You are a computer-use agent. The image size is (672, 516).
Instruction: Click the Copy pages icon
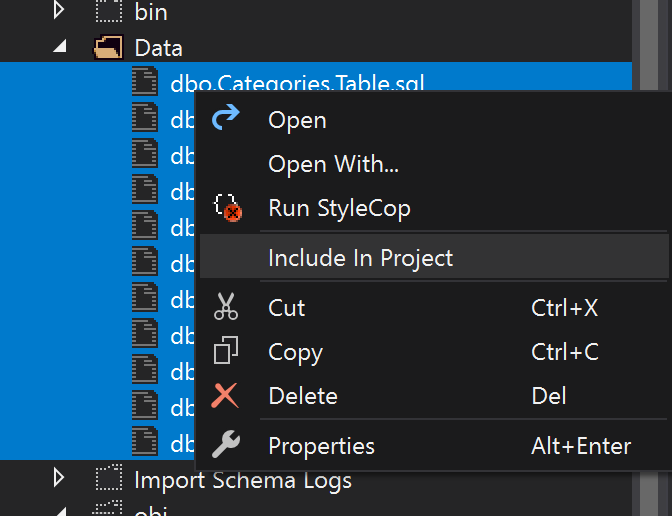[x=227, y=351]
